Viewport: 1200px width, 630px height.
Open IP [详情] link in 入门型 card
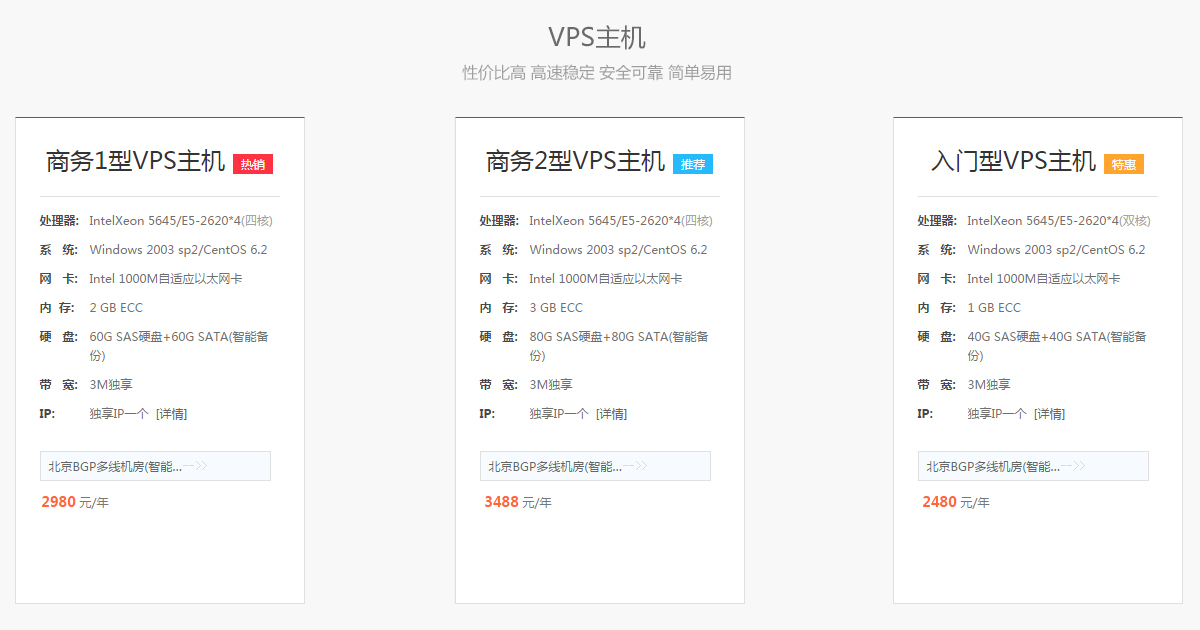tap(1049, 414)
